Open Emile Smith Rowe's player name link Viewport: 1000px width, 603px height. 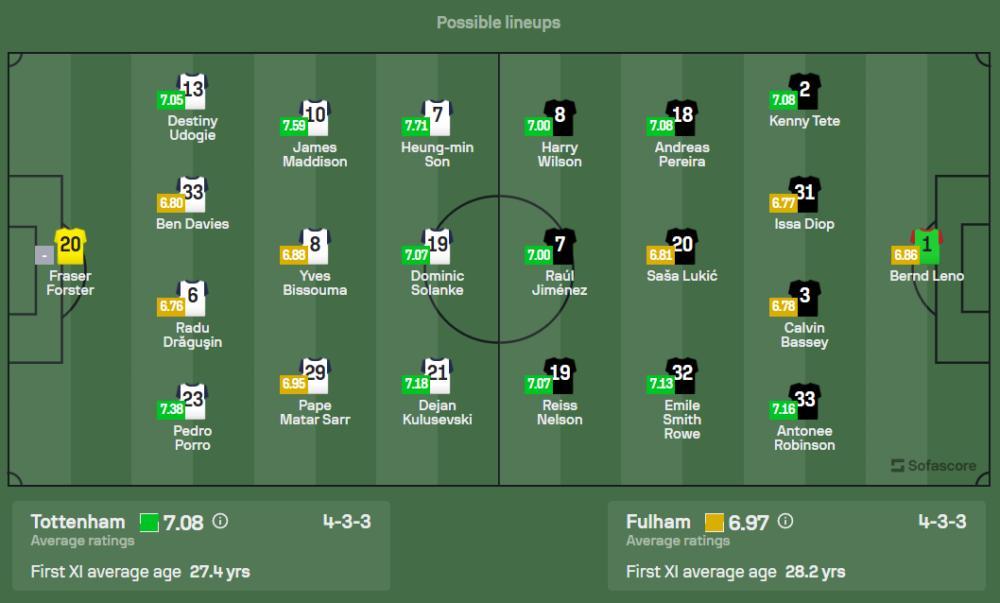click(682, 420)
